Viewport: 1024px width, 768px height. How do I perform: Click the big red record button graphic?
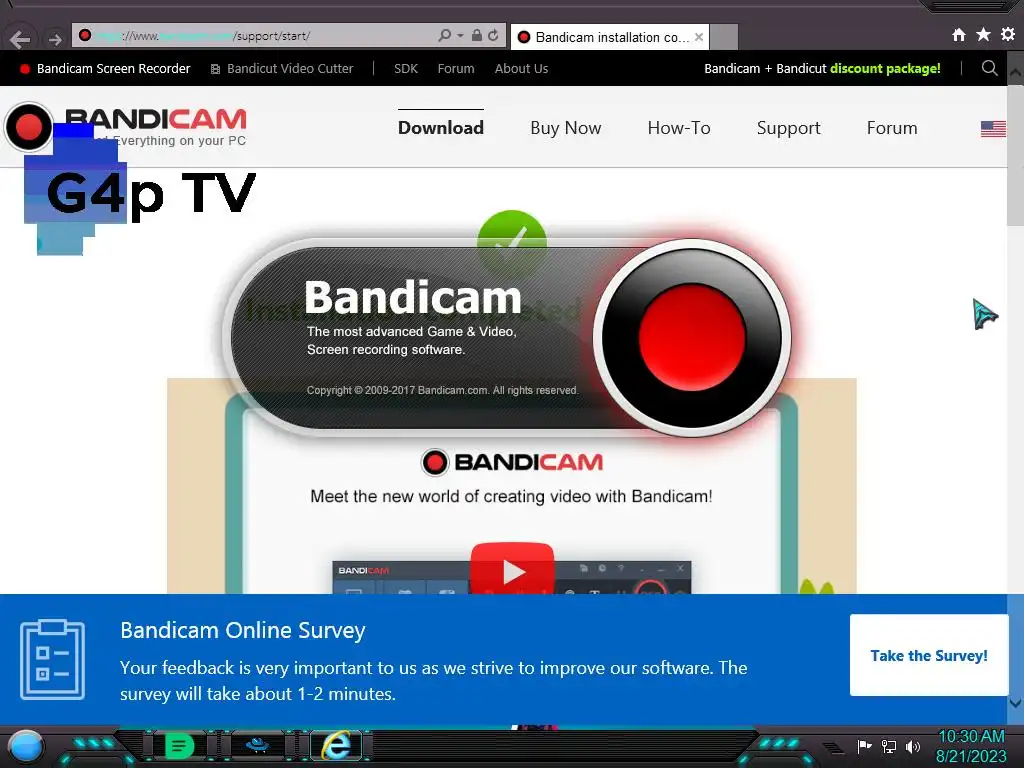tap(692, 337)
